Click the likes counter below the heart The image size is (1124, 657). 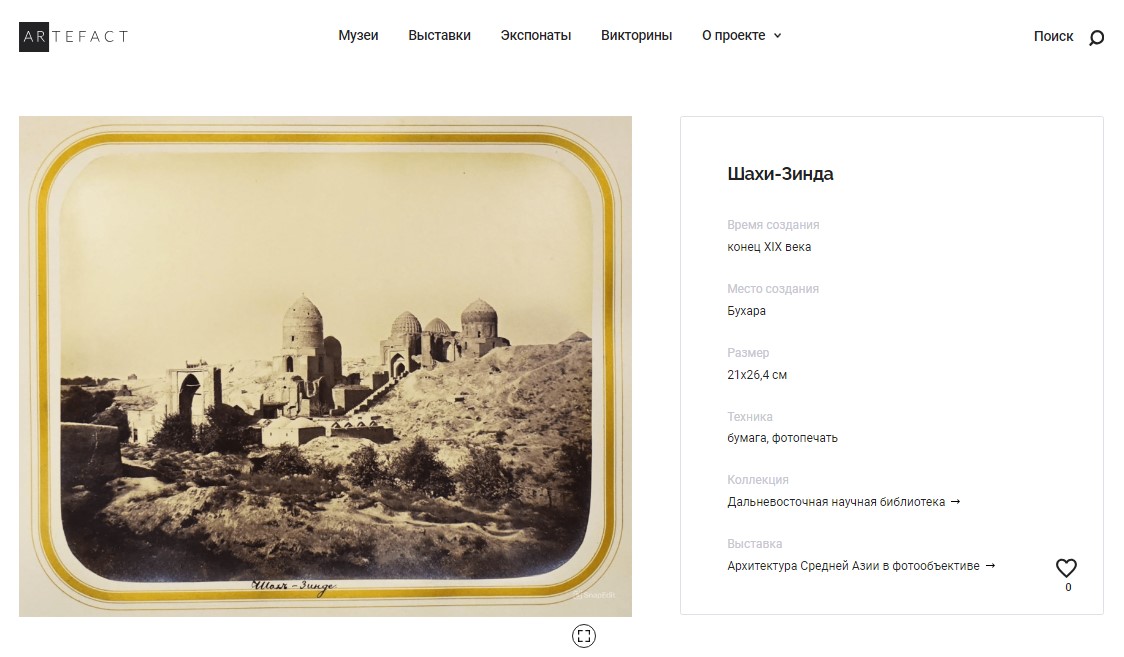1068,588
